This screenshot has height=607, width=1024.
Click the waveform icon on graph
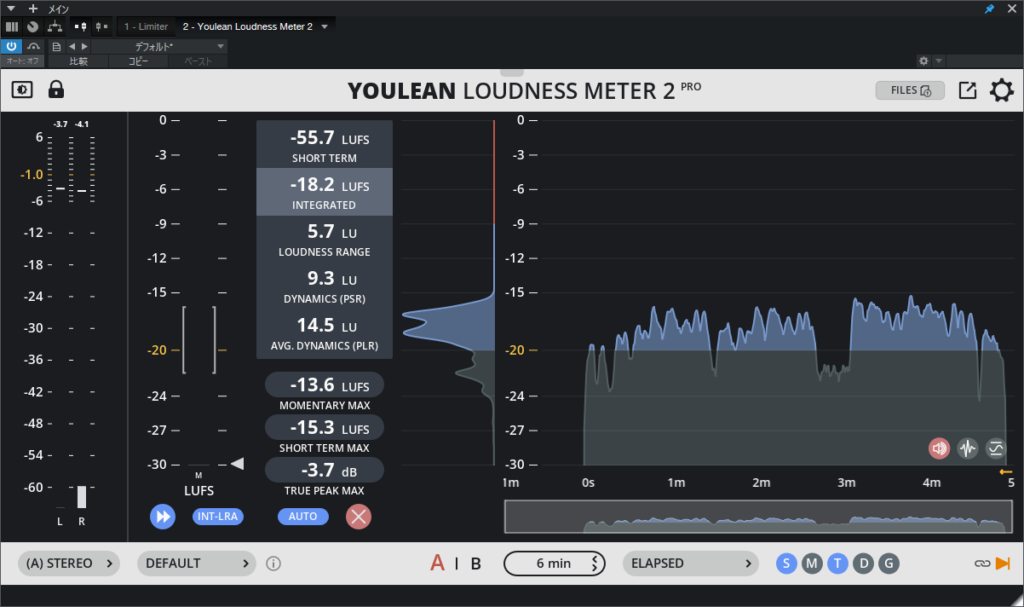coord(967,448)
